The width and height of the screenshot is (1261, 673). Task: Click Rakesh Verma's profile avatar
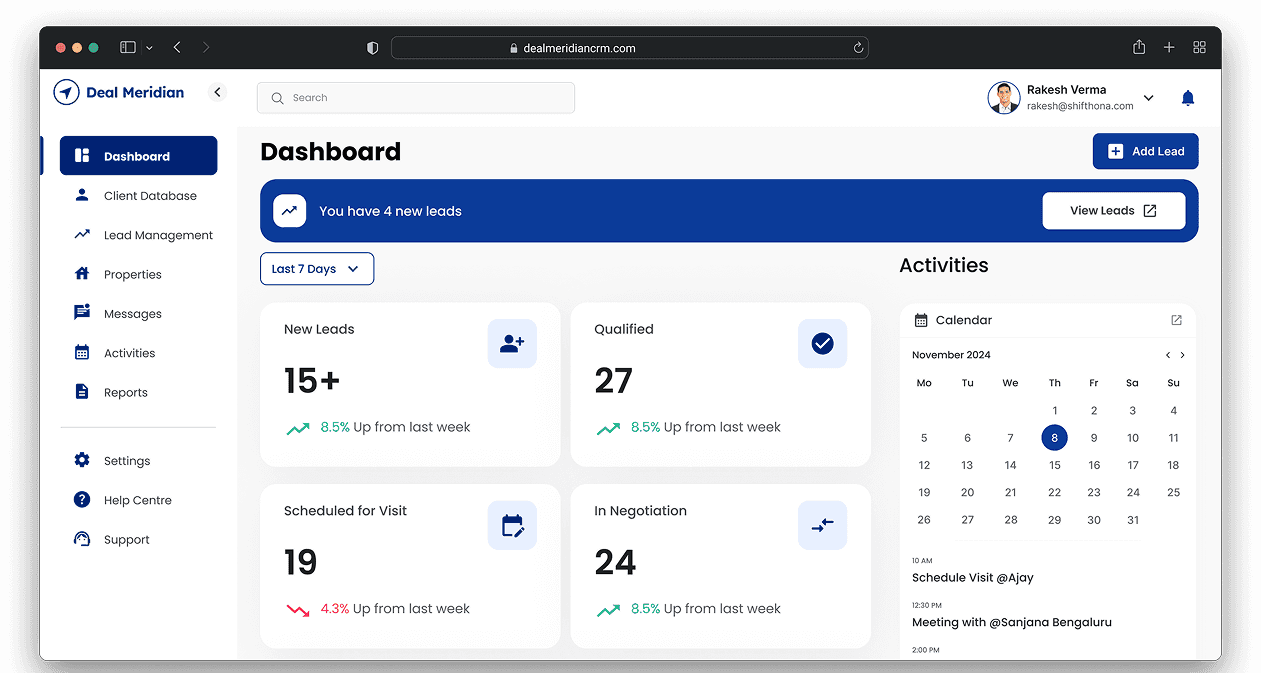click(1003, 98)
